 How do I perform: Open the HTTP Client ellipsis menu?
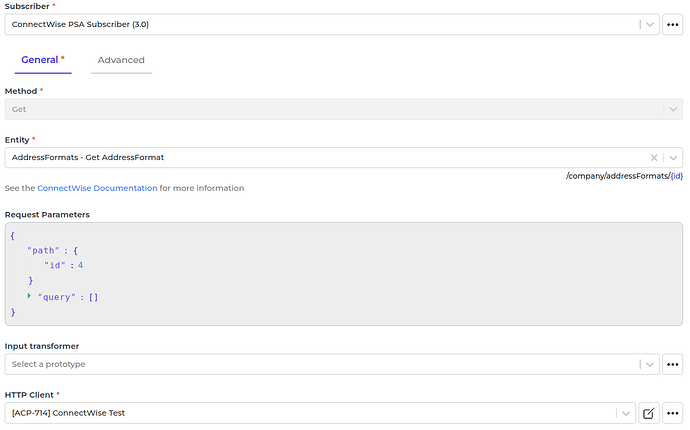click(x=674, y=413)
